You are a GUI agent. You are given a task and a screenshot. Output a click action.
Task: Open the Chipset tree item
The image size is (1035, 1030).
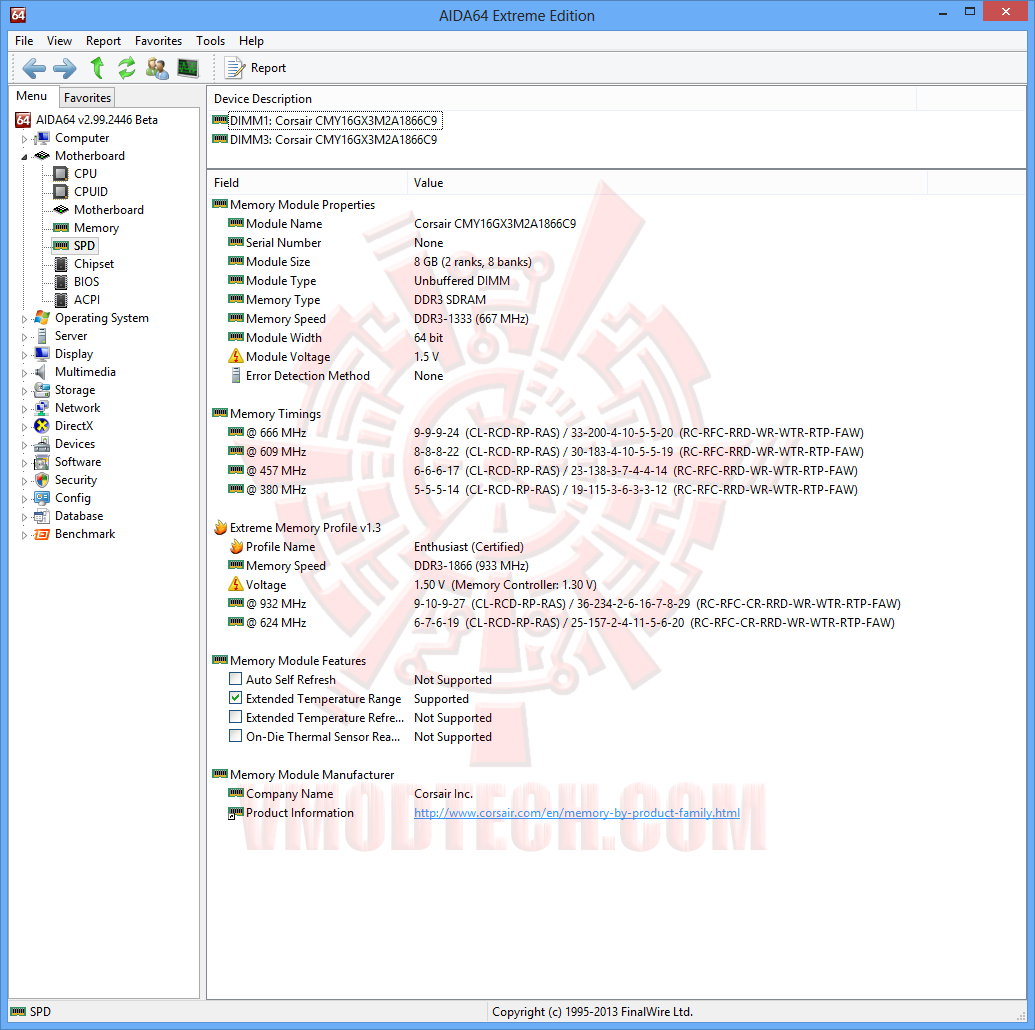point(94,264)
